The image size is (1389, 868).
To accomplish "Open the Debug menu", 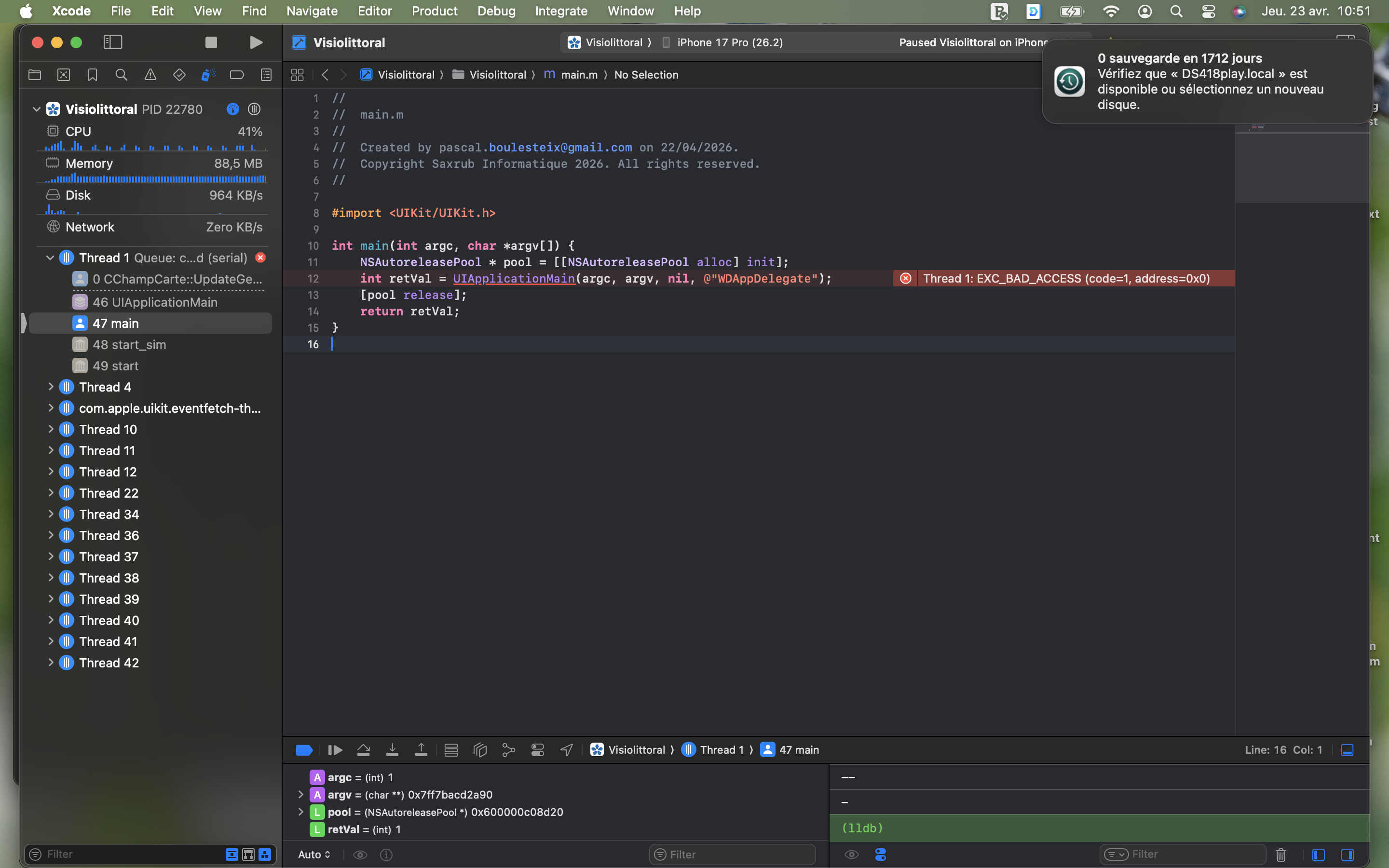I will tap(496, 11).
